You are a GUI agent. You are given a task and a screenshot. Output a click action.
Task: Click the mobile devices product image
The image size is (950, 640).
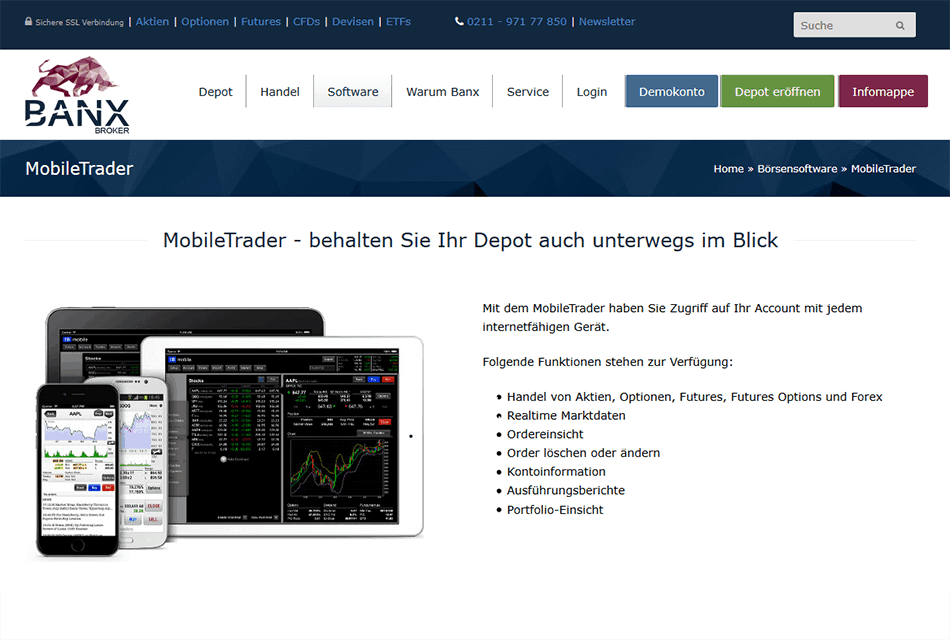[x=229, y=432]
